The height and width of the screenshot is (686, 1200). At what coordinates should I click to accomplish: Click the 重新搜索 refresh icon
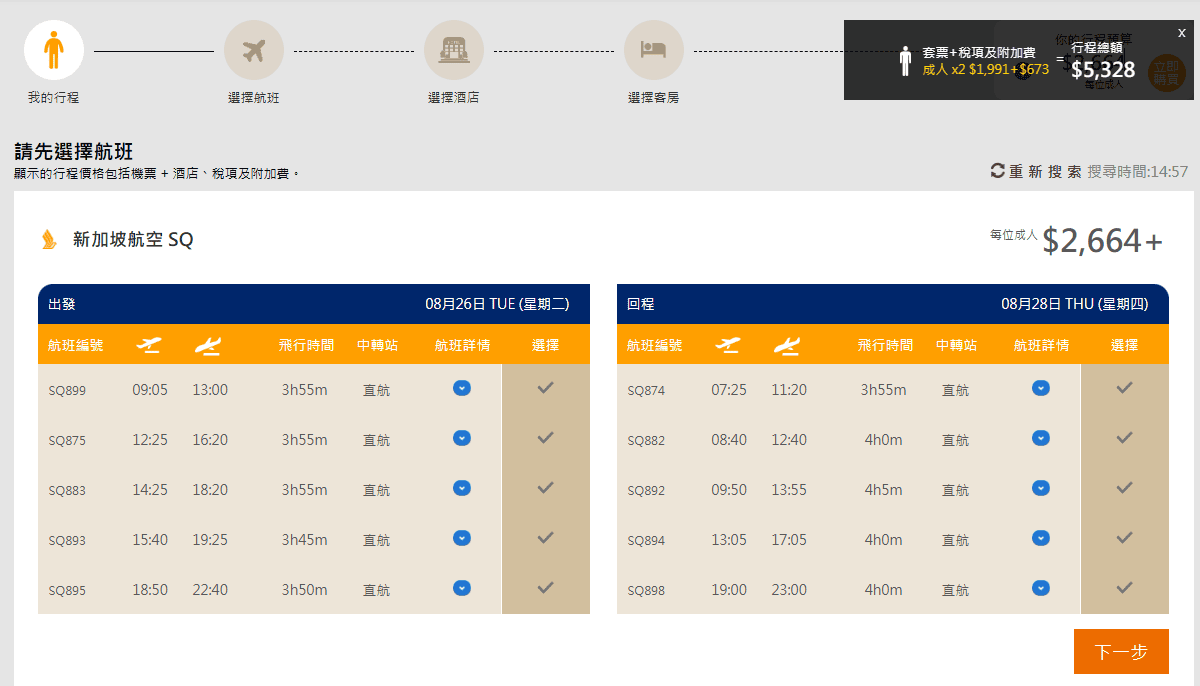click(x=997, y=171)
